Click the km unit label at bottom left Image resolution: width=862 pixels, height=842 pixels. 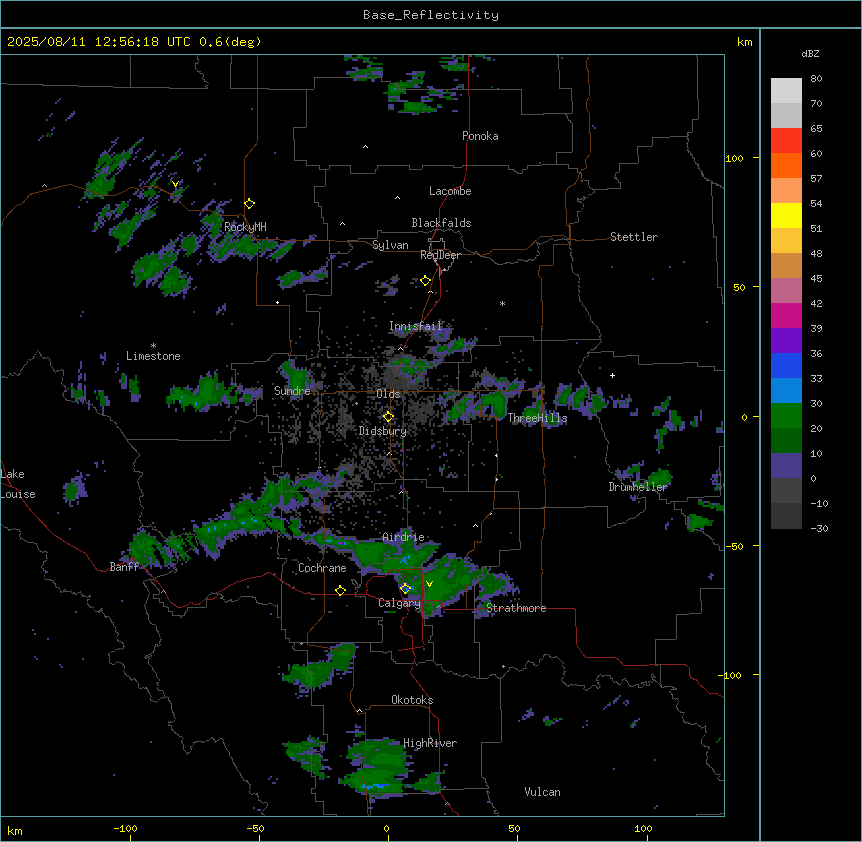[x=15, y=831]
